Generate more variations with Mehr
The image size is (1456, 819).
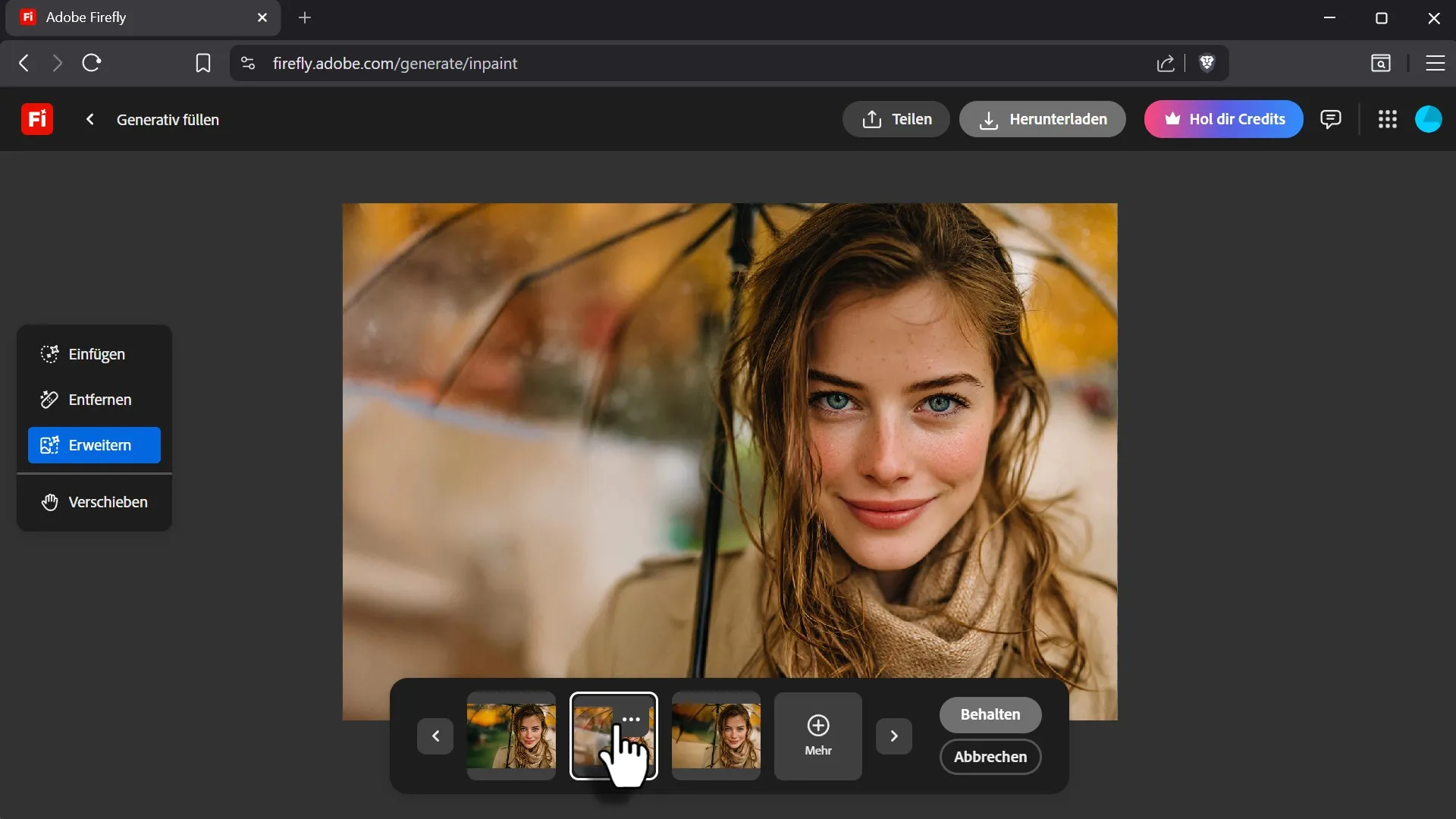pyautogui.click(x=817, y=736)
